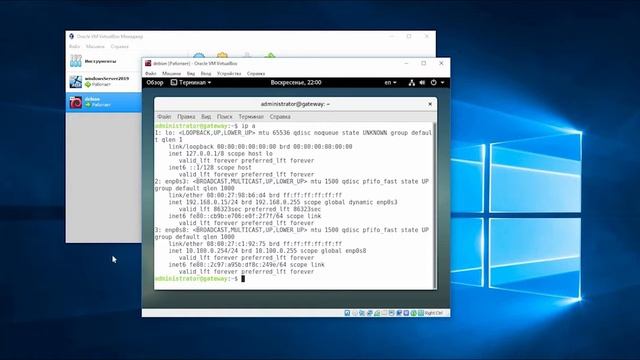
Task: Open Устройства menu of debian VM window
Action: [x=229, y=73]
